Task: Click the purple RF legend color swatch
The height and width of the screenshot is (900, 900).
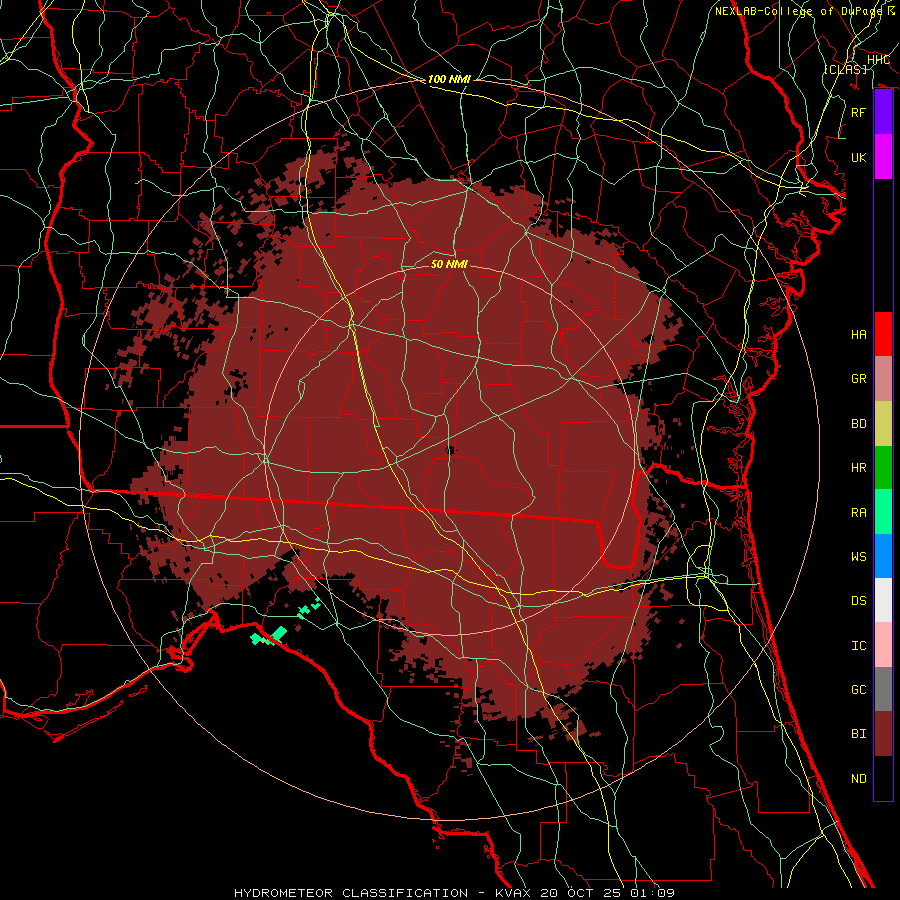Action: pyautogui.click(x=883, y=112)
